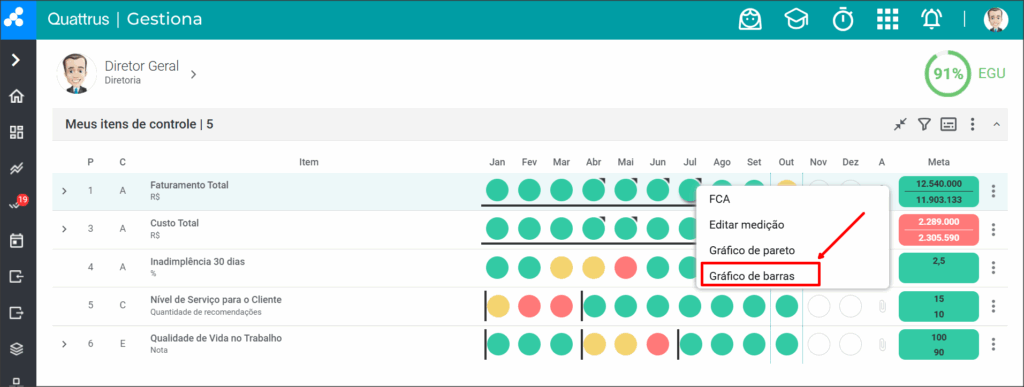Expand the left sidebar with the arrow
Viewport: 1024px width, 387px height.
point(16,61)
